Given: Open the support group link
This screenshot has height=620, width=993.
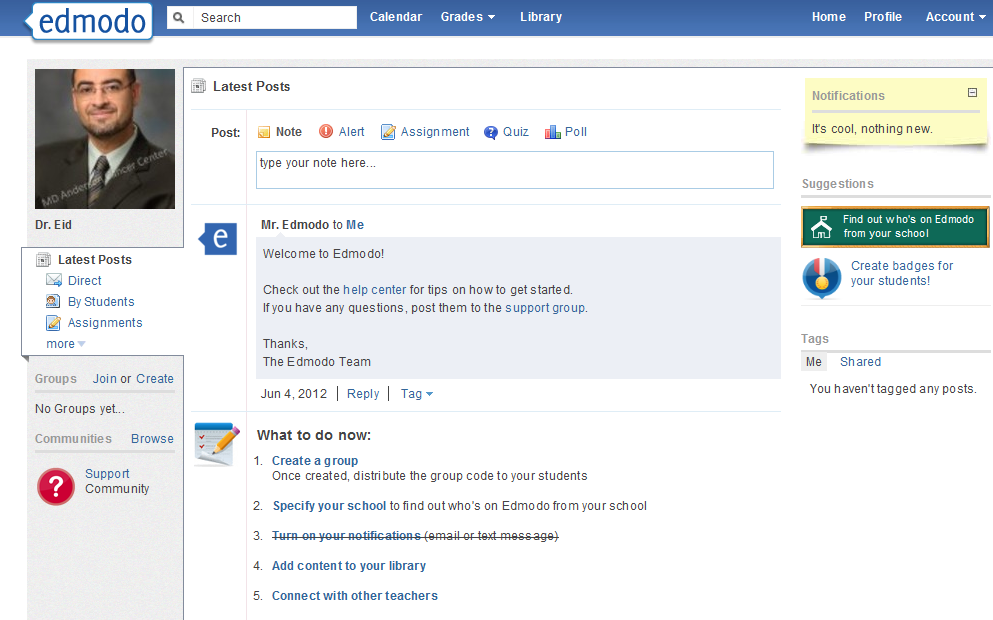Looking at the screenshot, I should 545,308.
